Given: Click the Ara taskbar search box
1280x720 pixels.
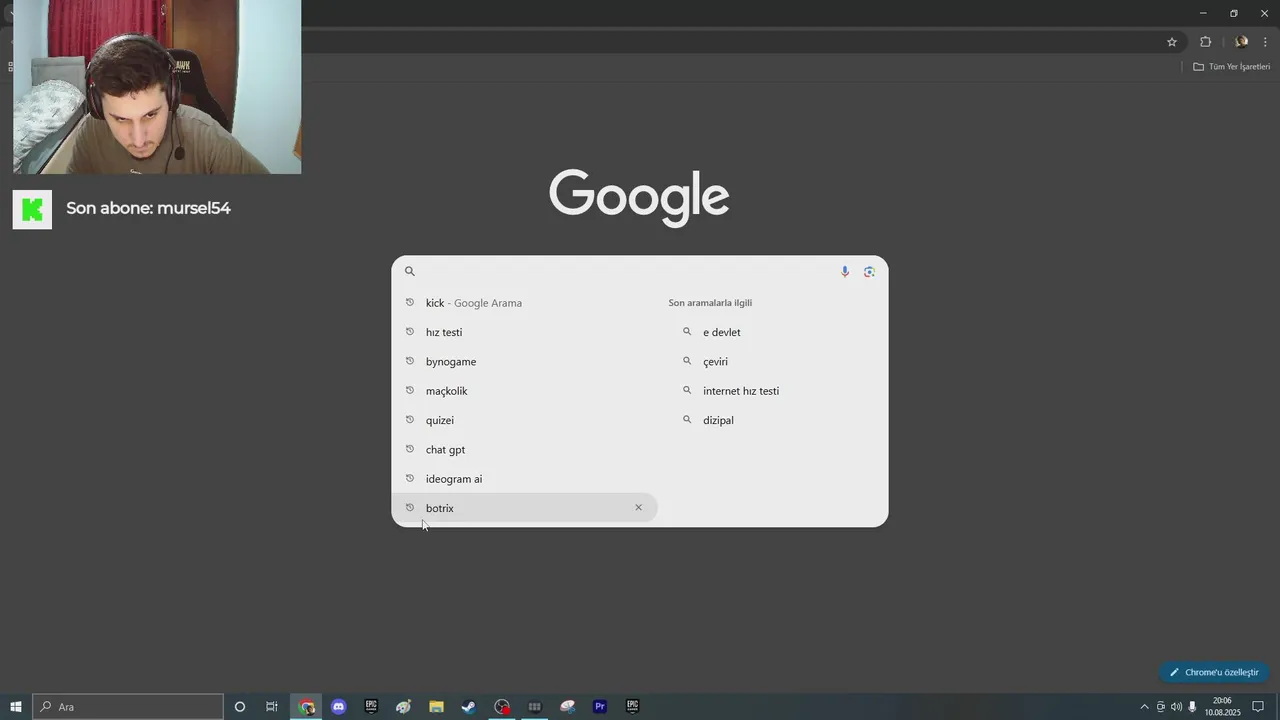Looking at the screenshot, I should [128, 707].
